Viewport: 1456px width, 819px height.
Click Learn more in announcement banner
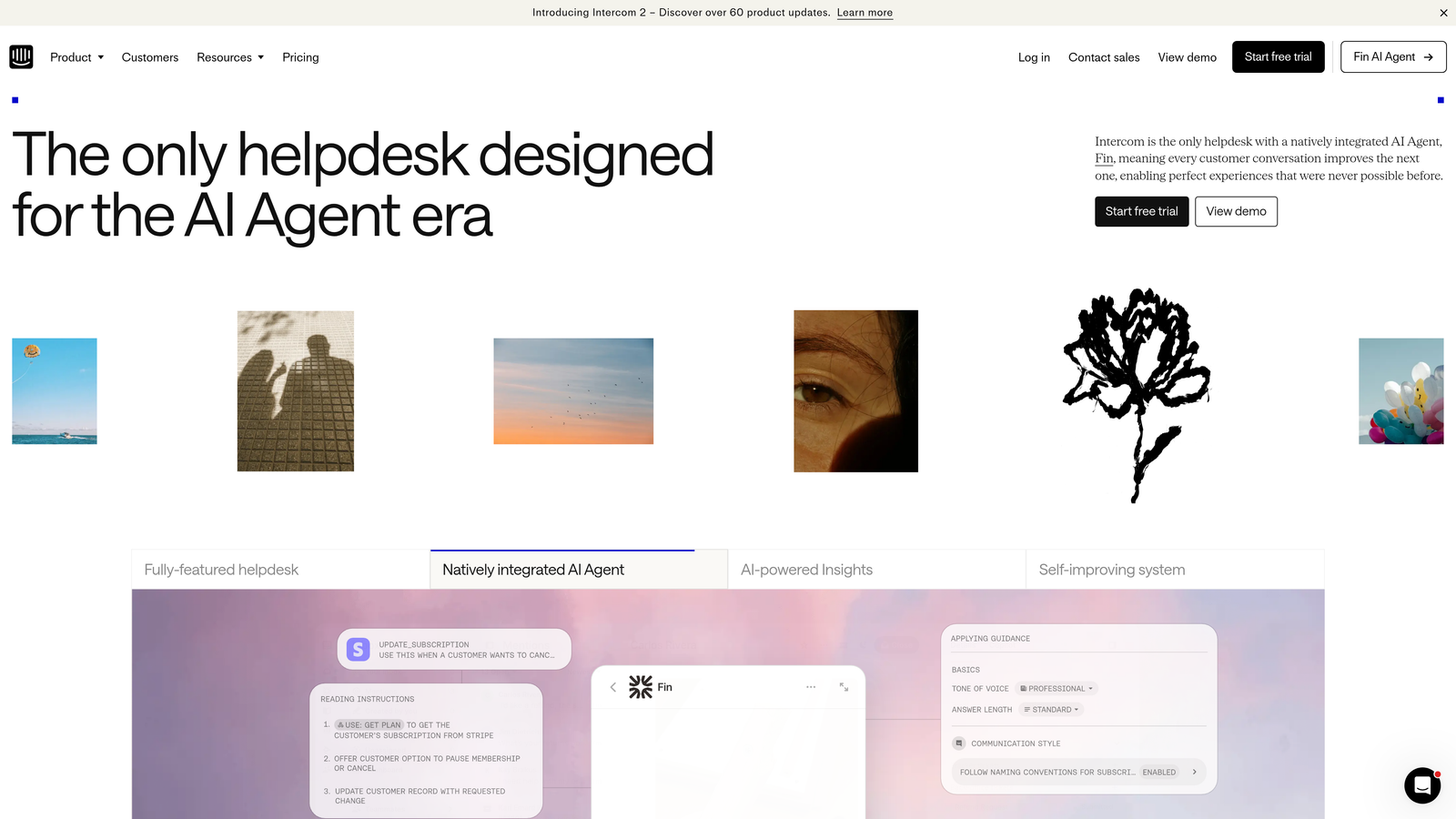(x=864, y=13)
